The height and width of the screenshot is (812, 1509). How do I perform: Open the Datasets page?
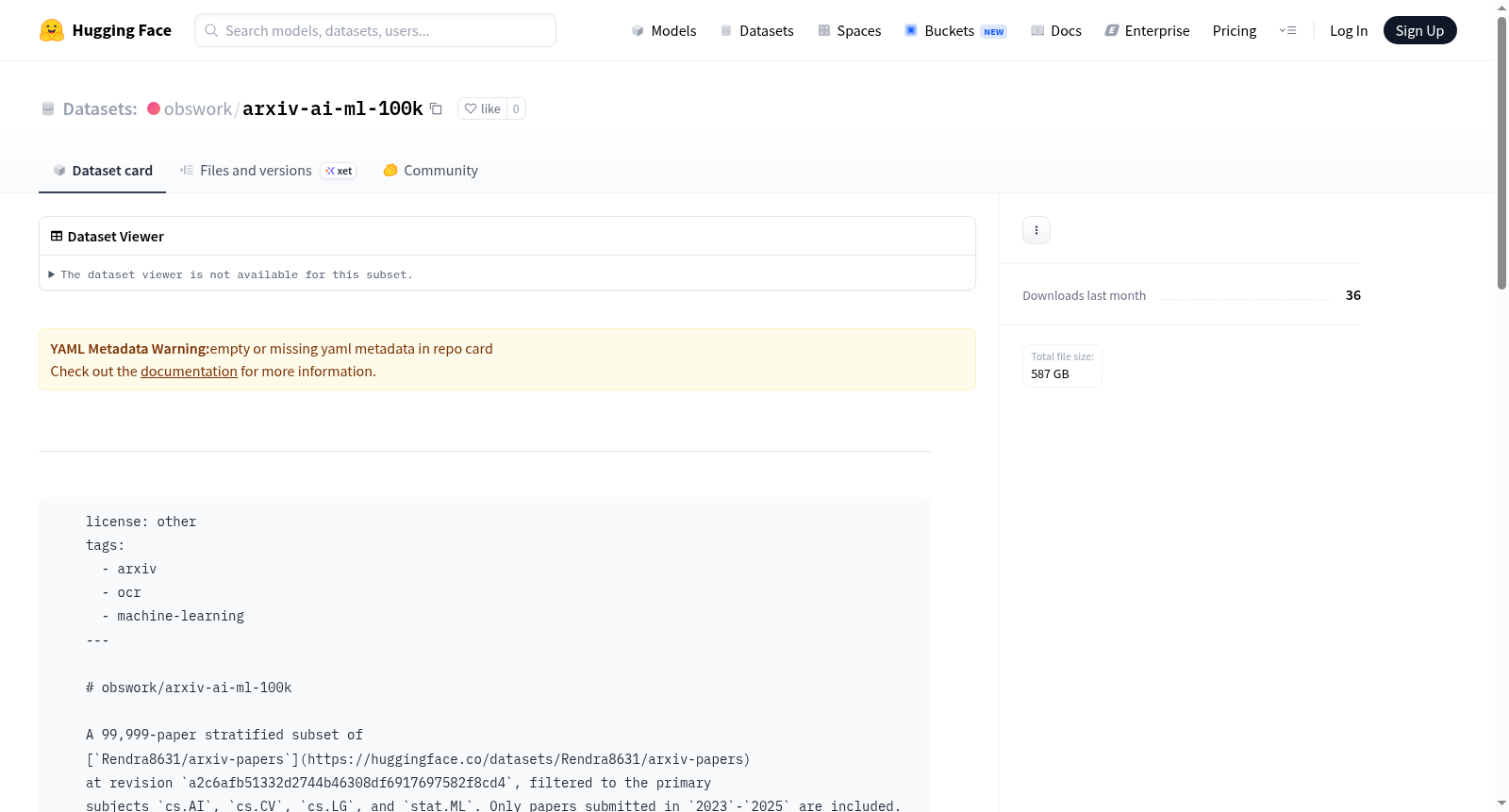tap(757, 30)
